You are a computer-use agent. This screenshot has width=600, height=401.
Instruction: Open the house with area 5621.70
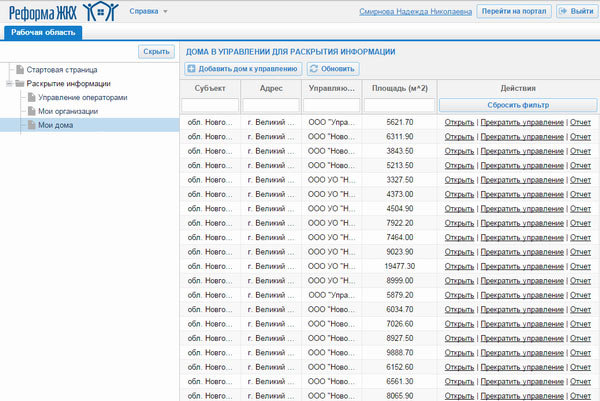point(459,121)
